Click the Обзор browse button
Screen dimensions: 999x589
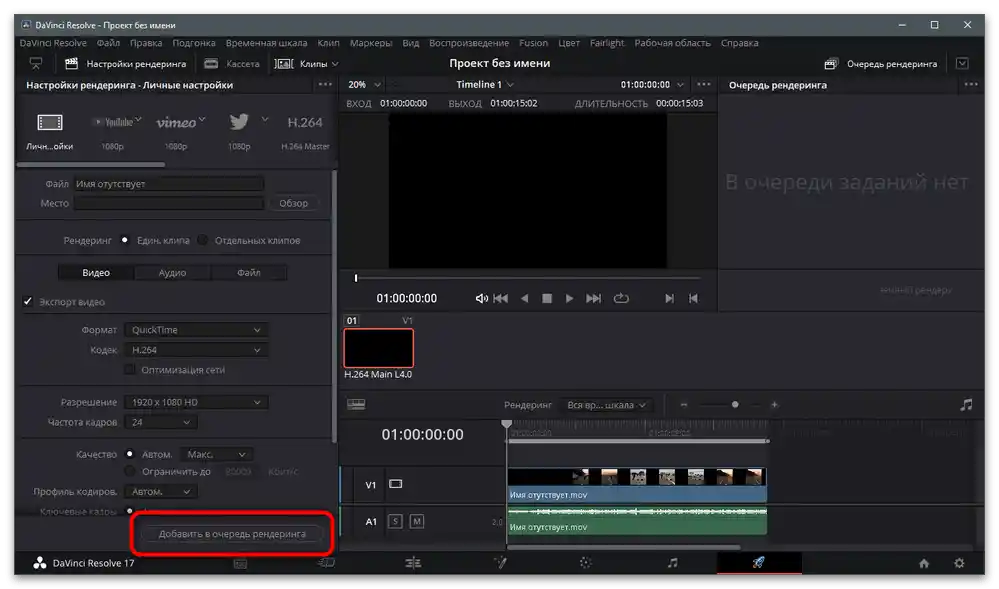coord(293,203)
